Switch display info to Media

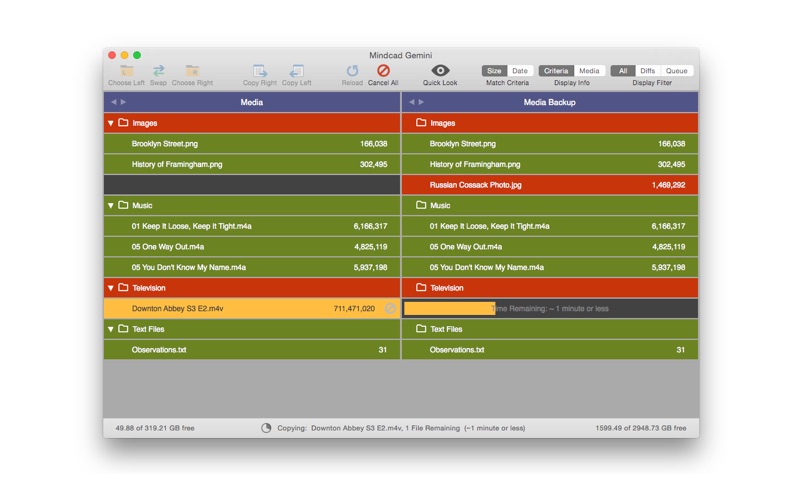589,71
